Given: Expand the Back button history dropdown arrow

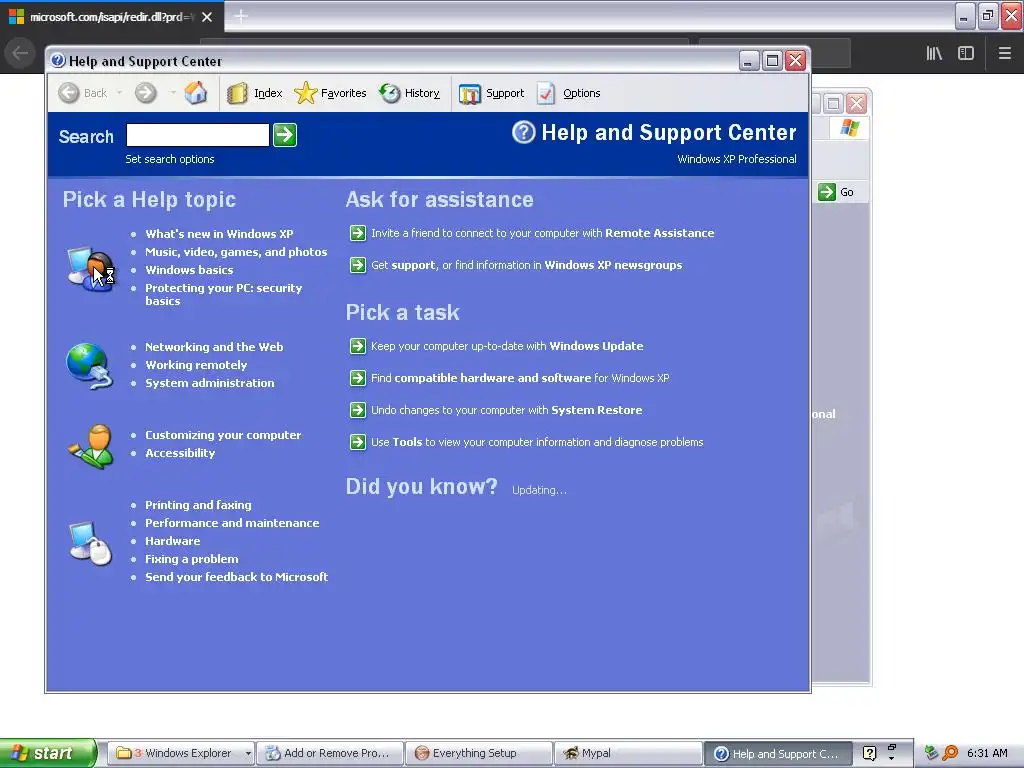Looking at the screenshot, I should pos(120,93).
